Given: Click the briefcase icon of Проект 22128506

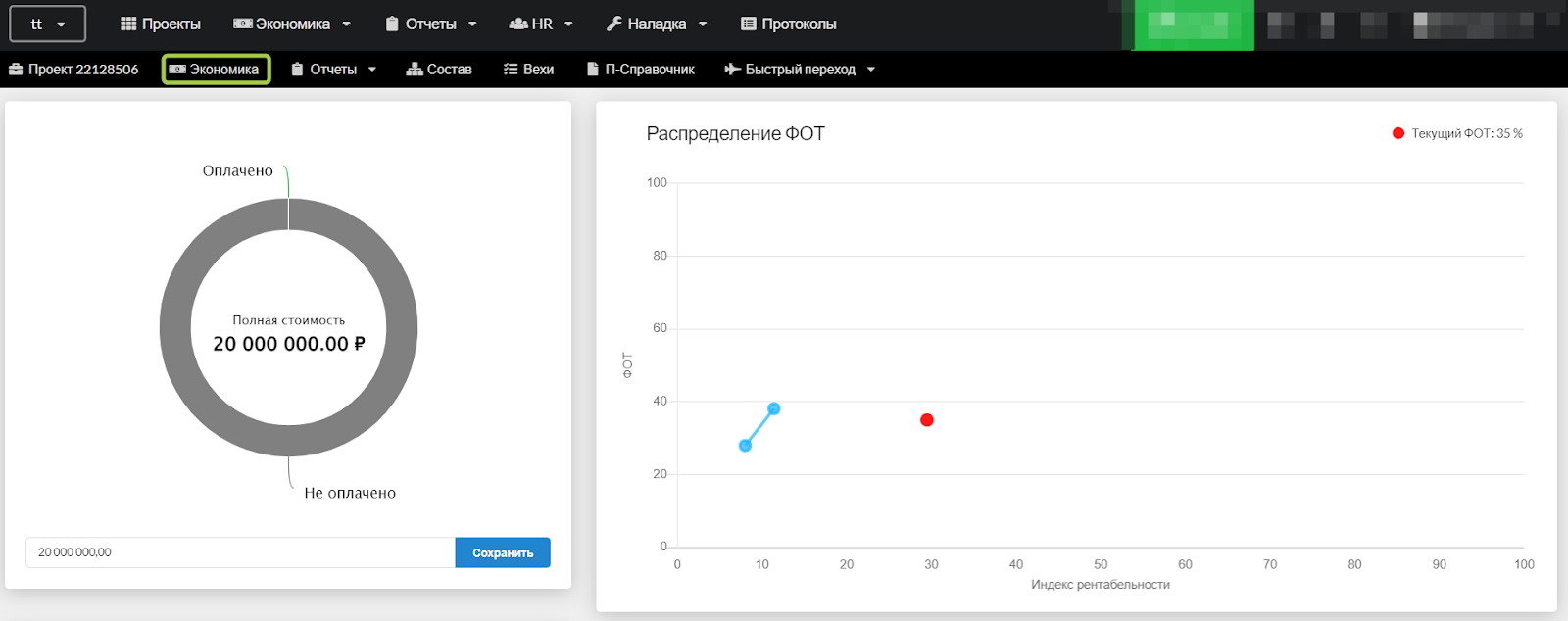Looking at the screenshot, I should pos(16,70).
